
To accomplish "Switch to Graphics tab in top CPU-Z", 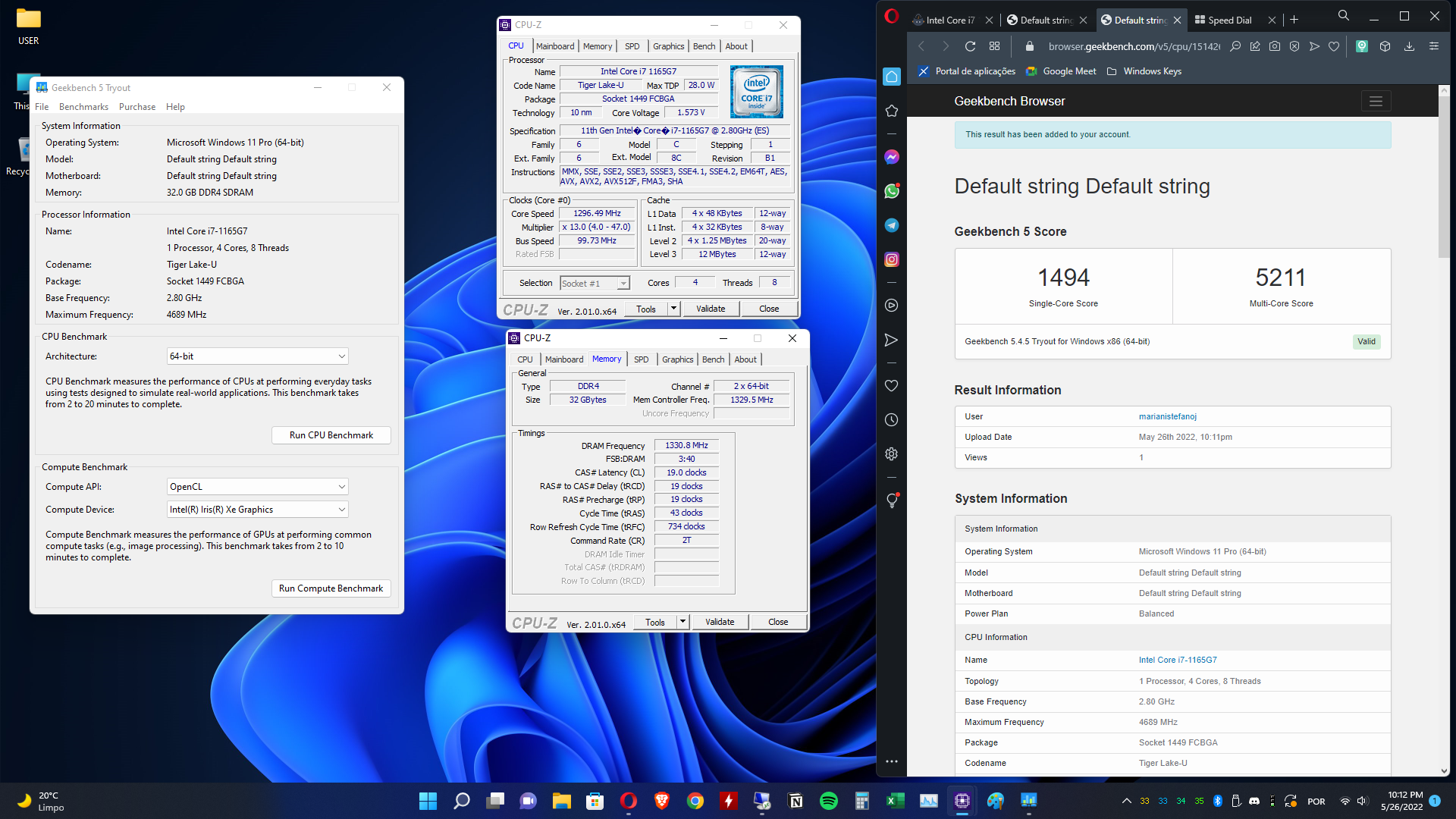I will 668,46.
